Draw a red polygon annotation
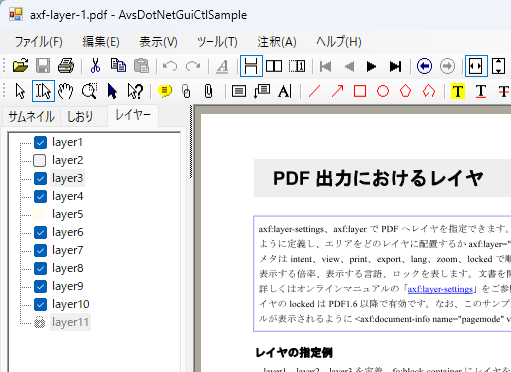This screenshot has width=511, height=372. click(405, 91)
